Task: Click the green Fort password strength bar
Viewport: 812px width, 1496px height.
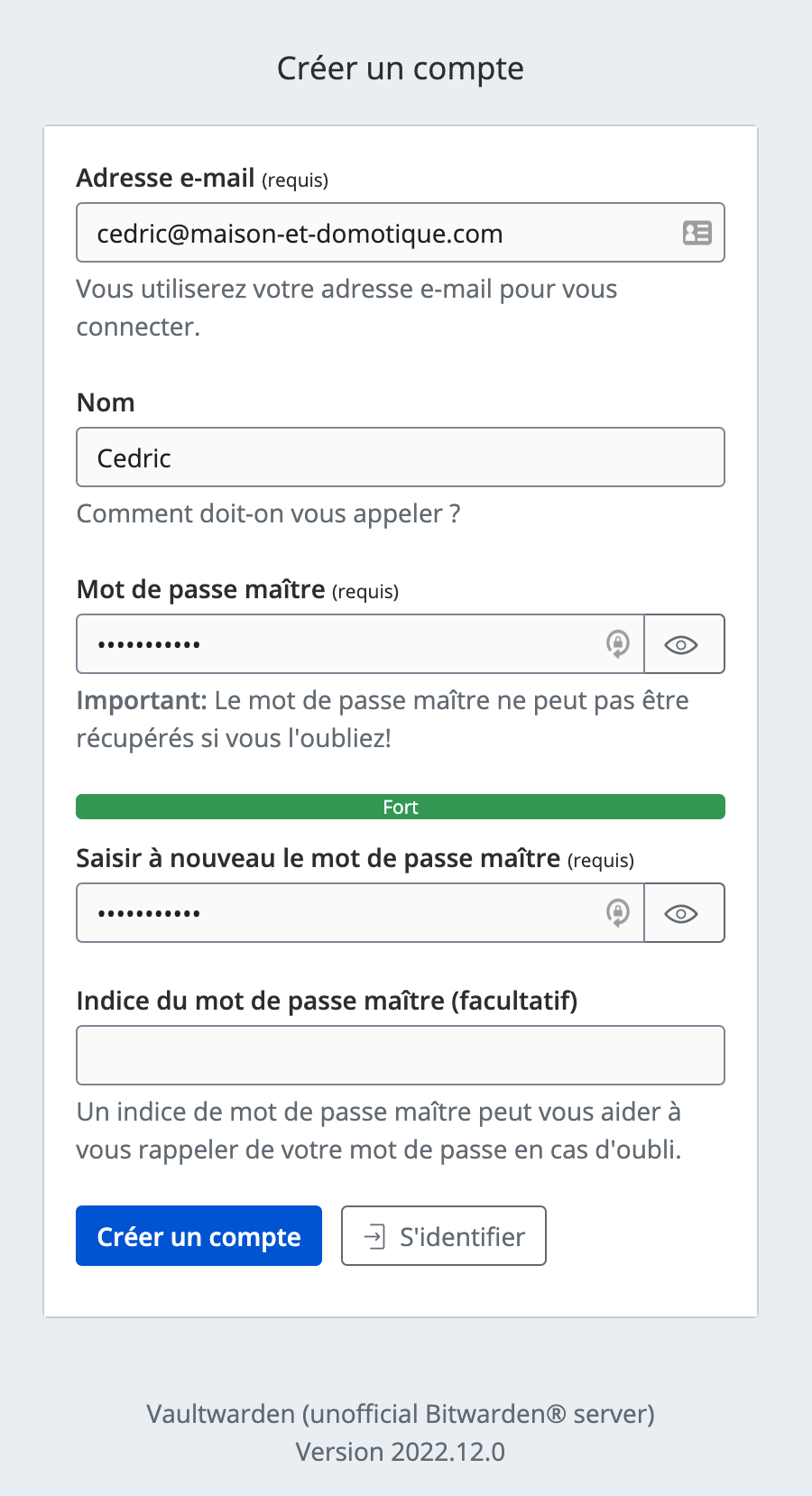Action: [x=401, y=807]
